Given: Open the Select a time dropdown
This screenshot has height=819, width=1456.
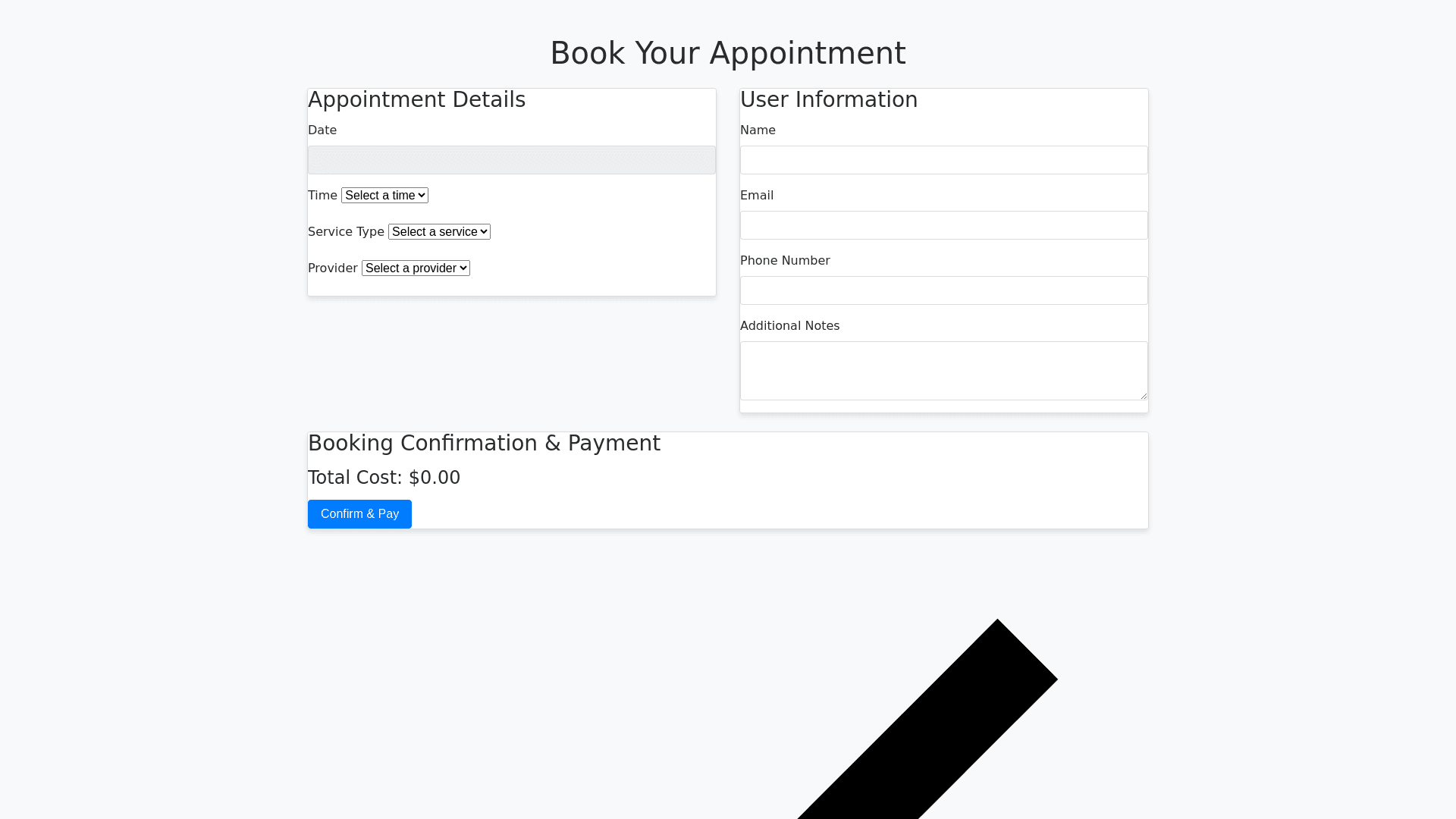Looking at the screenshot, I should (384, 196).
